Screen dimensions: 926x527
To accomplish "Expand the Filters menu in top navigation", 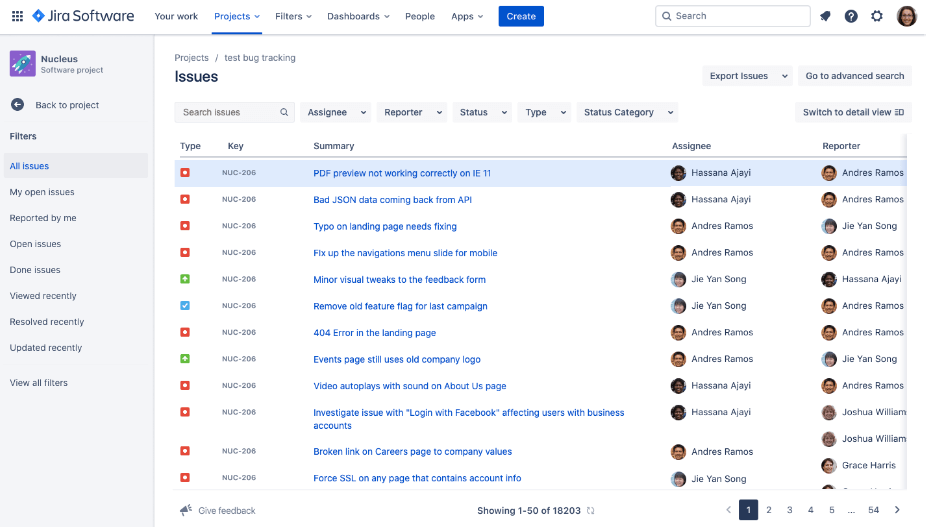I will (x=294, y=16).
